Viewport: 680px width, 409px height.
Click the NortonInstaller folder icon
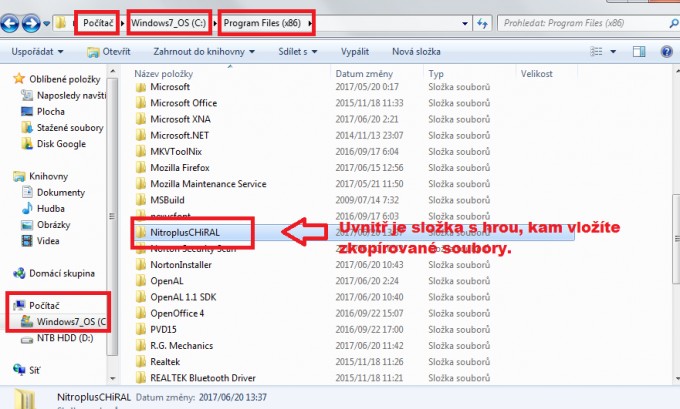tap(141, 265)
